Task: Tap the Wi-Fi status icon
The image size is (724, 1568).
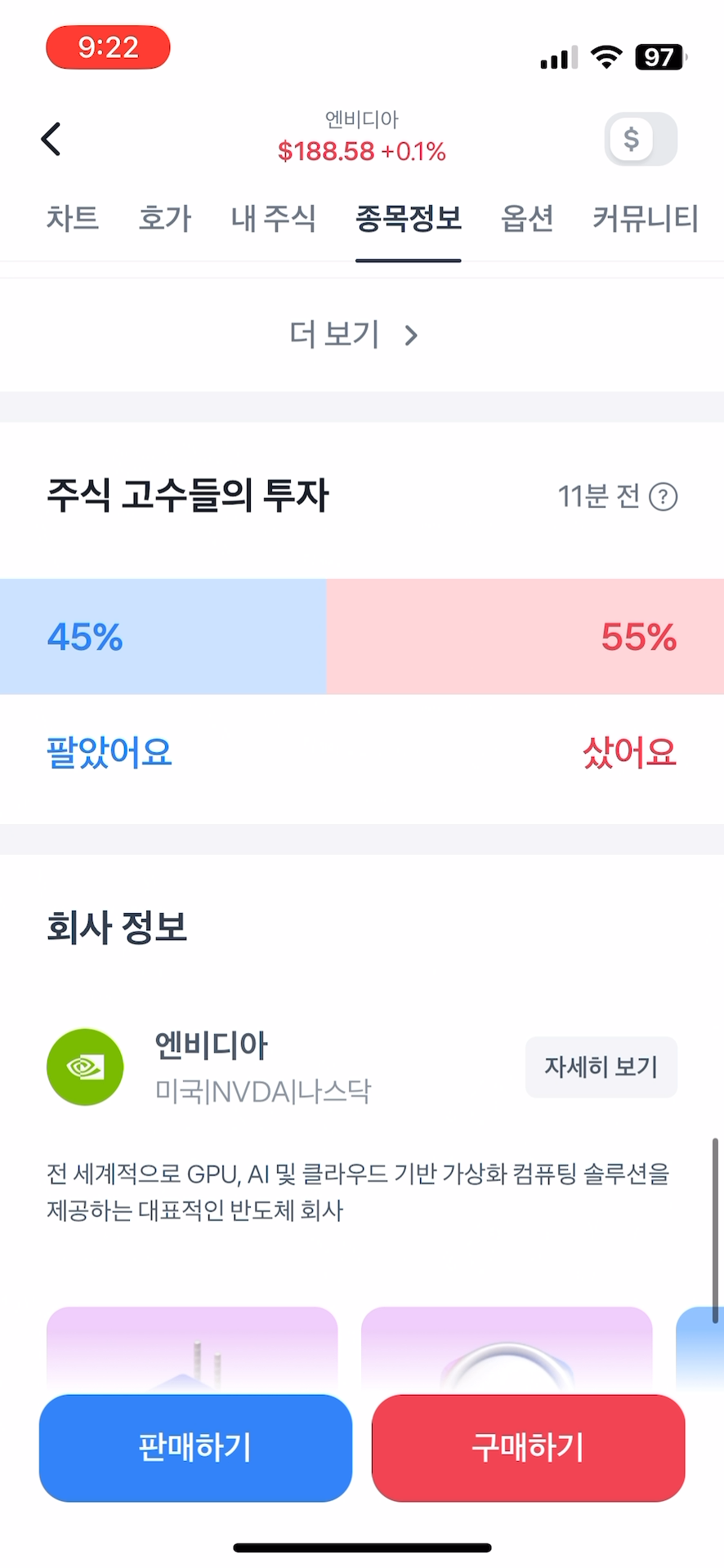Action: 606,57
